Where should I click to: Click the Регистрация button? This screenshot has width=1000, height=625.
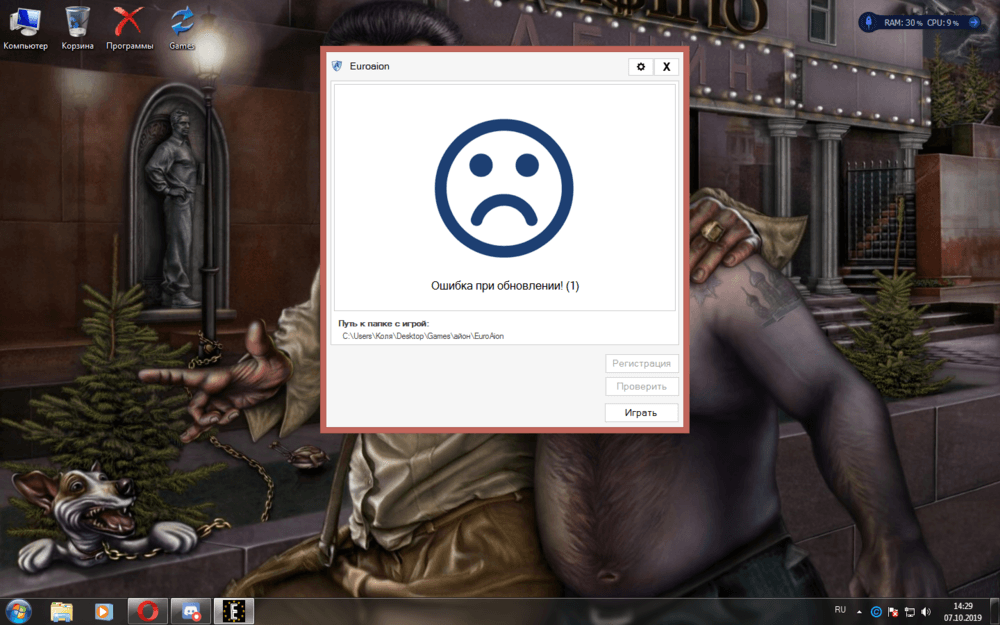[x=641, y=364]
